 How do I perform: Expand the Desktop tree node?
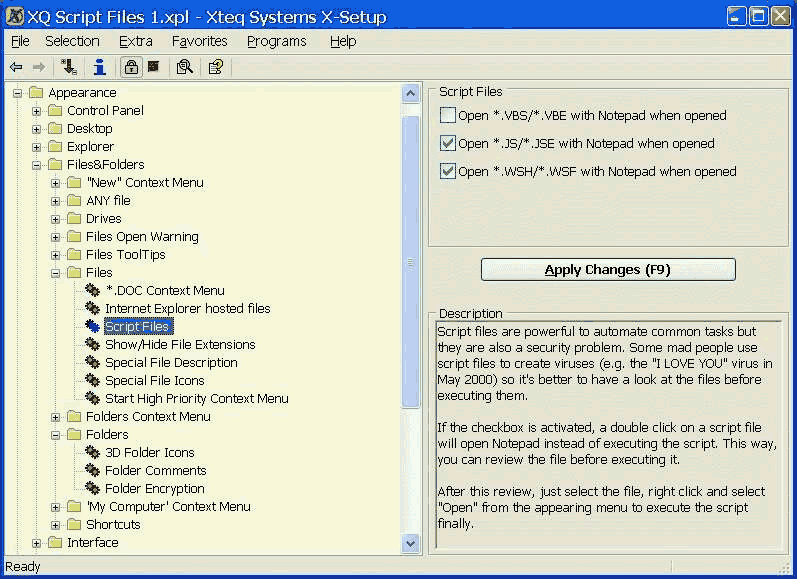point(37,129)
